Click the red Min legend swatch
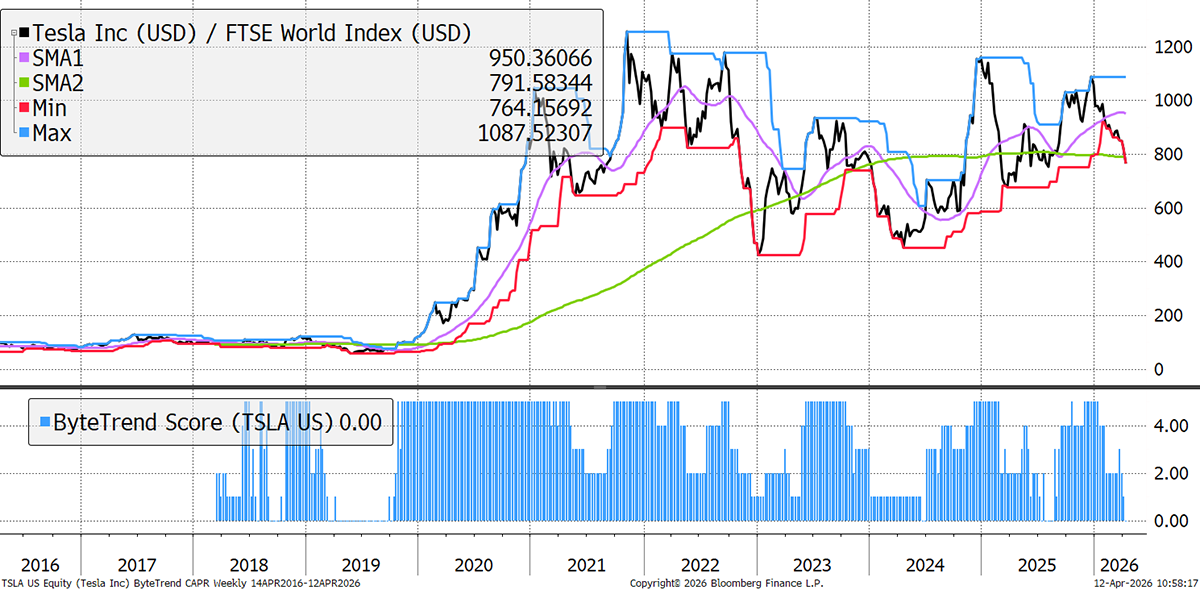1200x590 pixels. pyautogui.click(x=23, y=108)
